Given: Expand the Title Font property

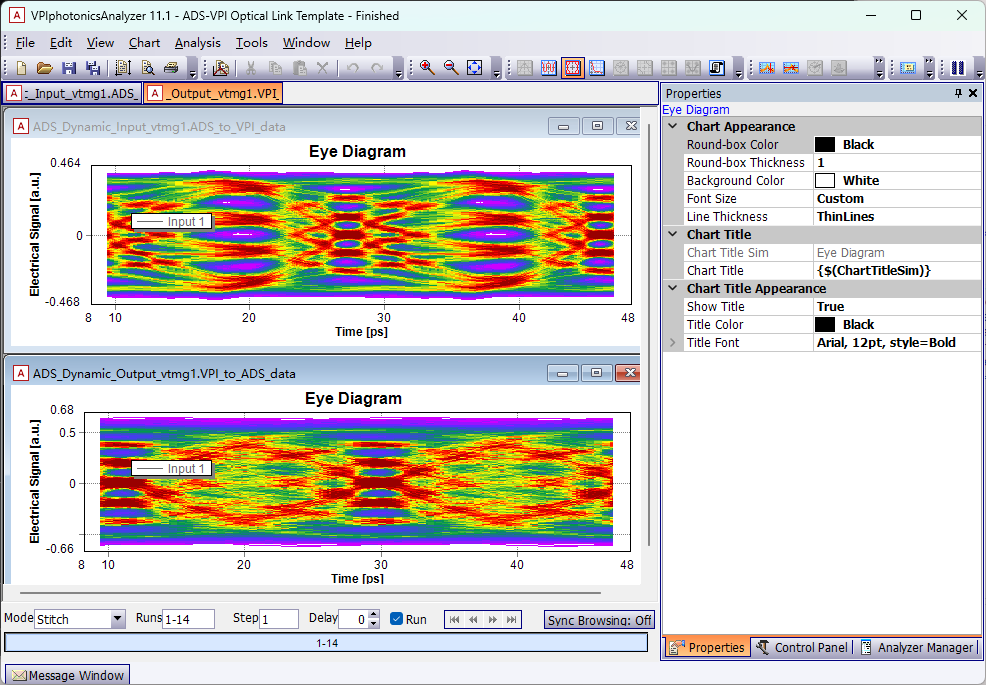Looking at the screenshot, I should point(673,343).
